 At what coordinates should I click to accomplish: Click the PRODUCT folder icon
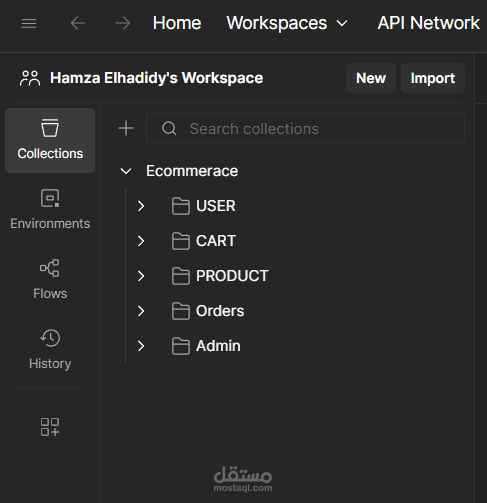click(x=181, y=276)
